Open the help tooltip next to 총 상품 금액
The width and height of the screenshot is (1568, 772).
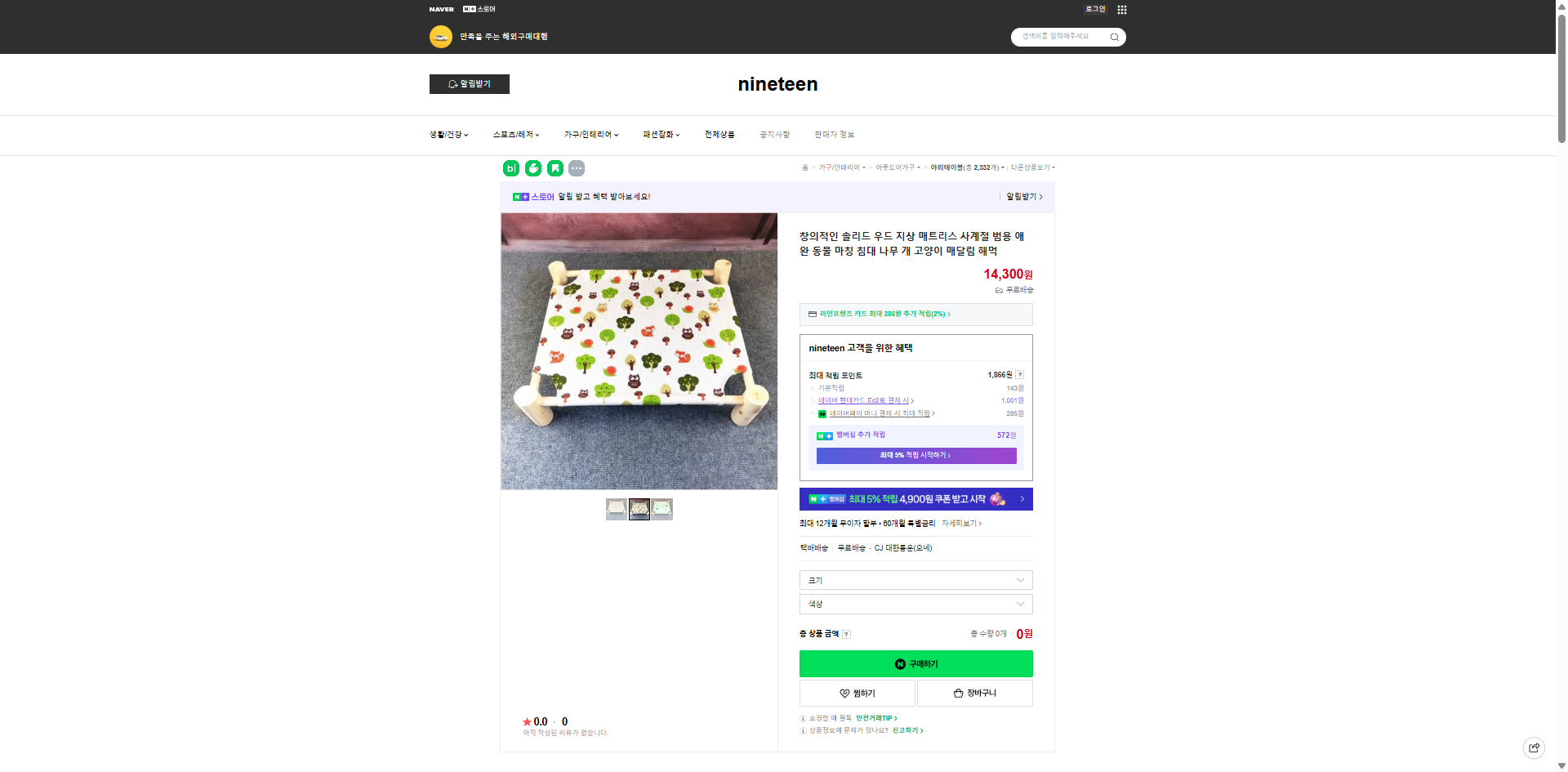coord(847,634)
